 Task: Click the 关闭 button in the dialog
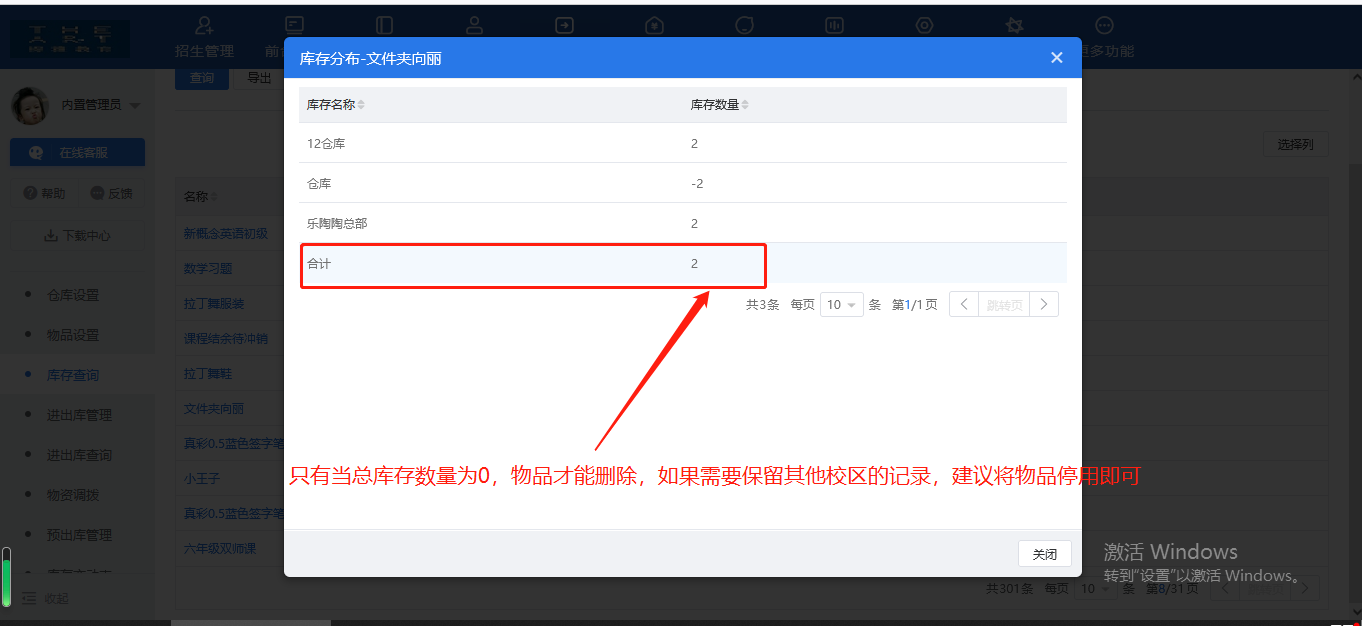click(x=1045, y=554)
